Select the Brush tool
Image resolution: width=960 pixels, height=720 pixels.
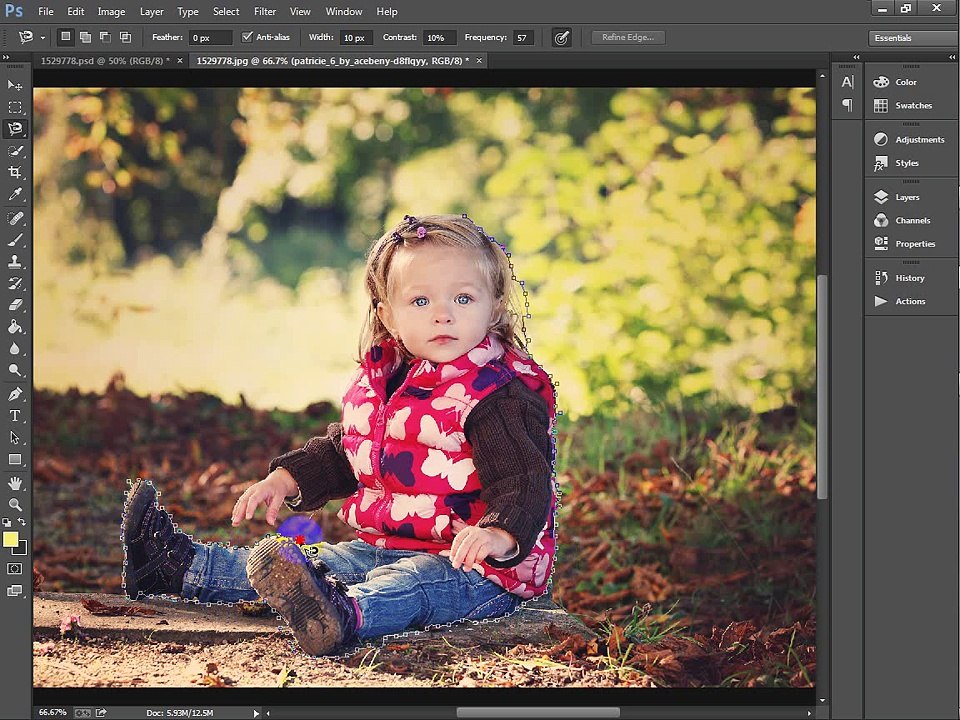15,240
